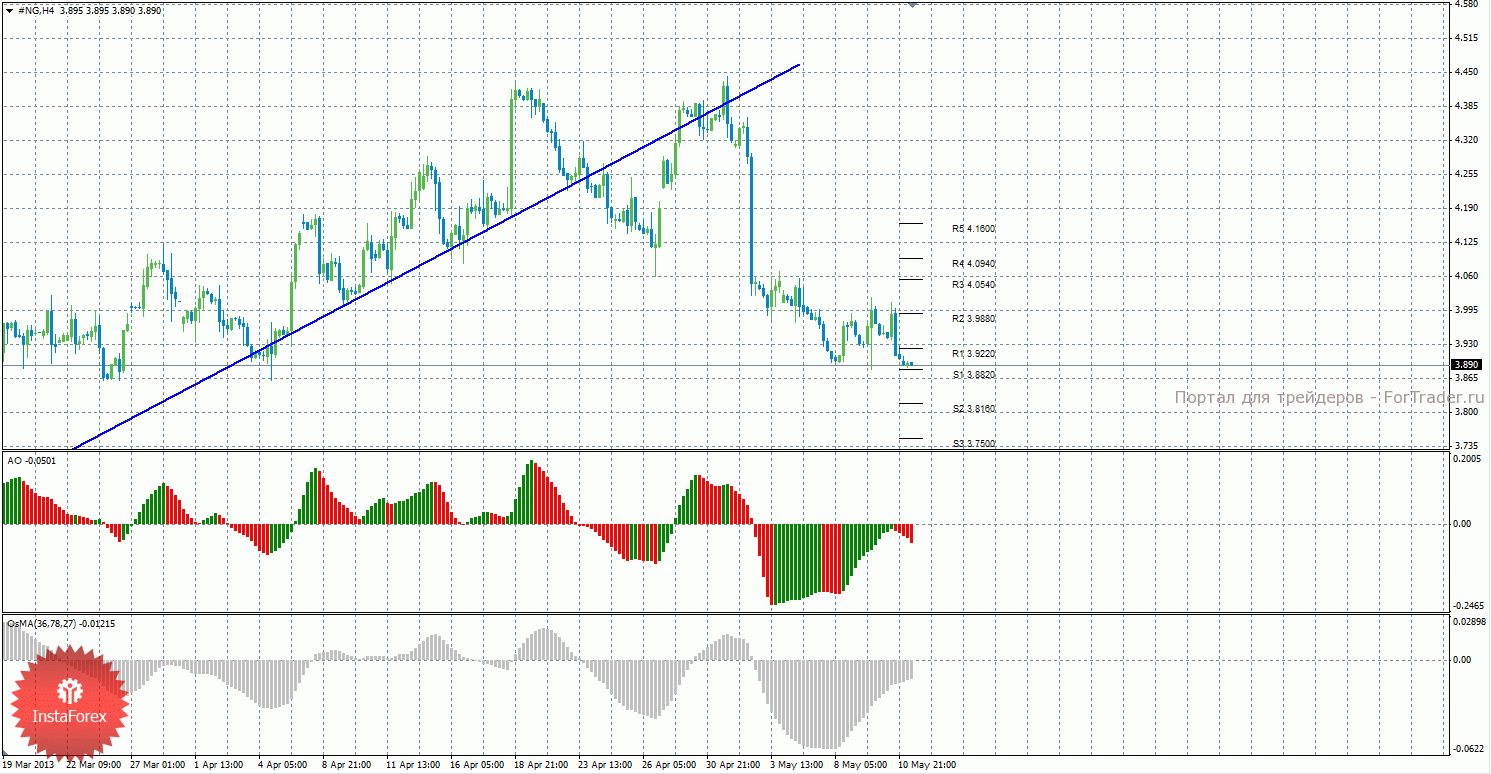Click the 16 Apr 05:00 time label

tap(477, 766)
